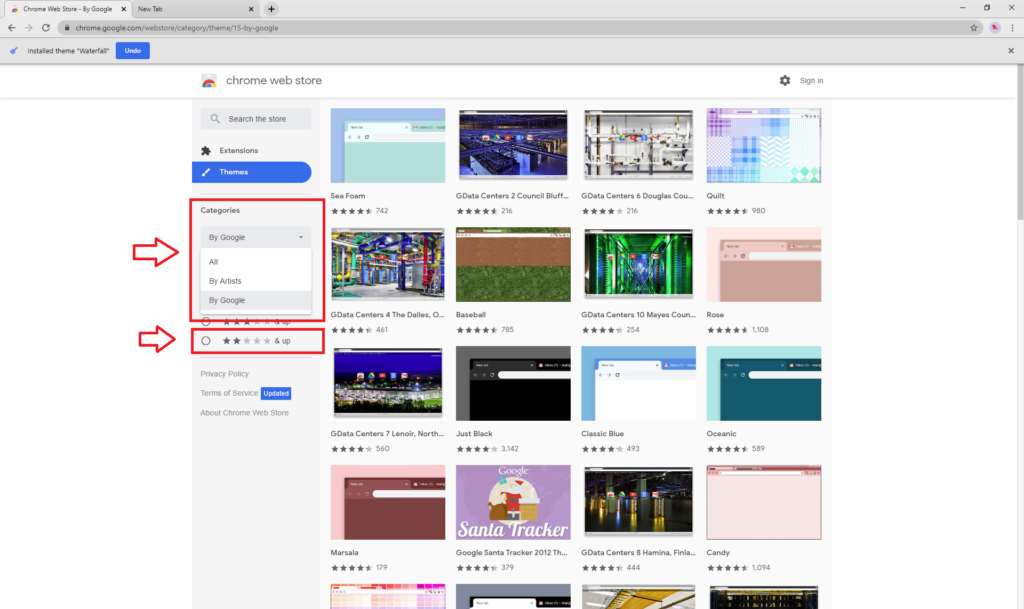The image size is (1024, 609).
Task: Click the Sign in link
Action: (811, 81)
